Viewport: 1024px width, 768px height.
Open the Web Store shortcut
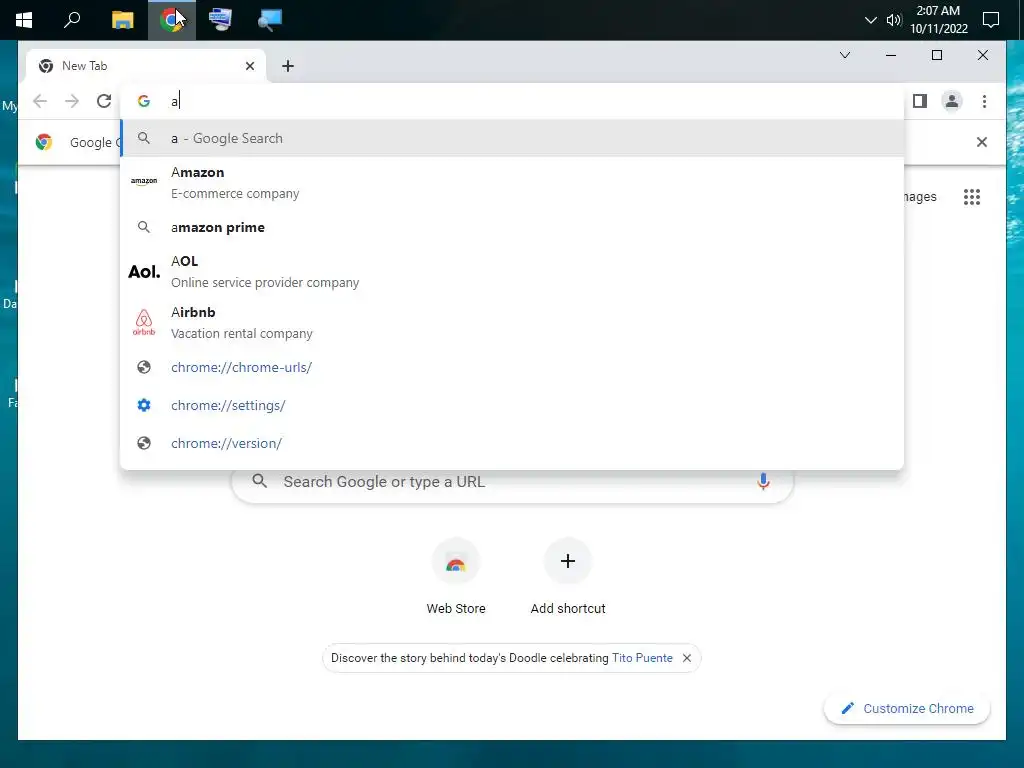point(456,577)
